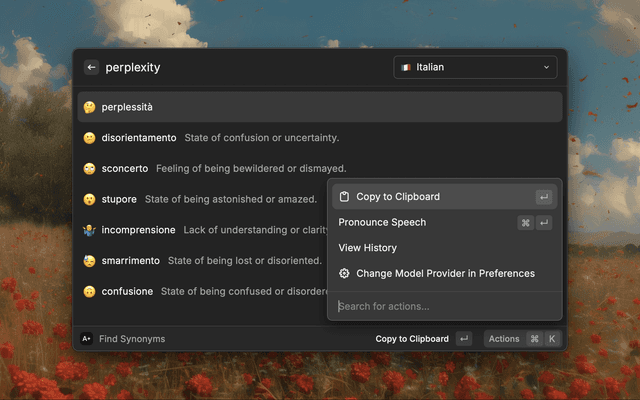Click the Actions button in footer

pos(504,339)
